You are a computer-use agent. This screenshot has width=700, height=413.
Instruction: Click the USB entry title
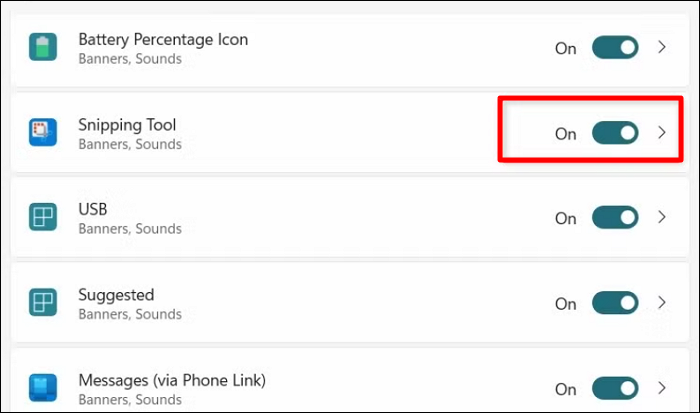click(x=93, y=210)
